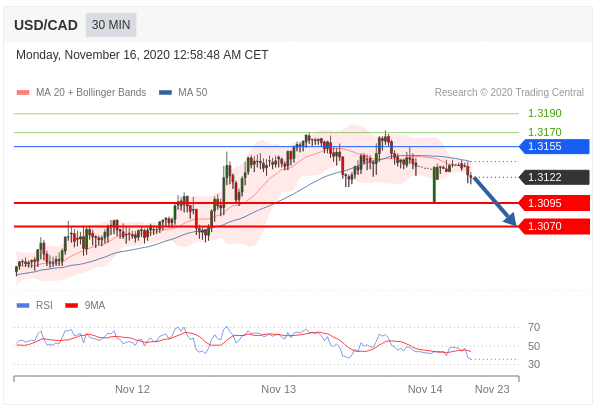
Task: Click the 1.3170 green resistance label
Action: coord(545,132)
